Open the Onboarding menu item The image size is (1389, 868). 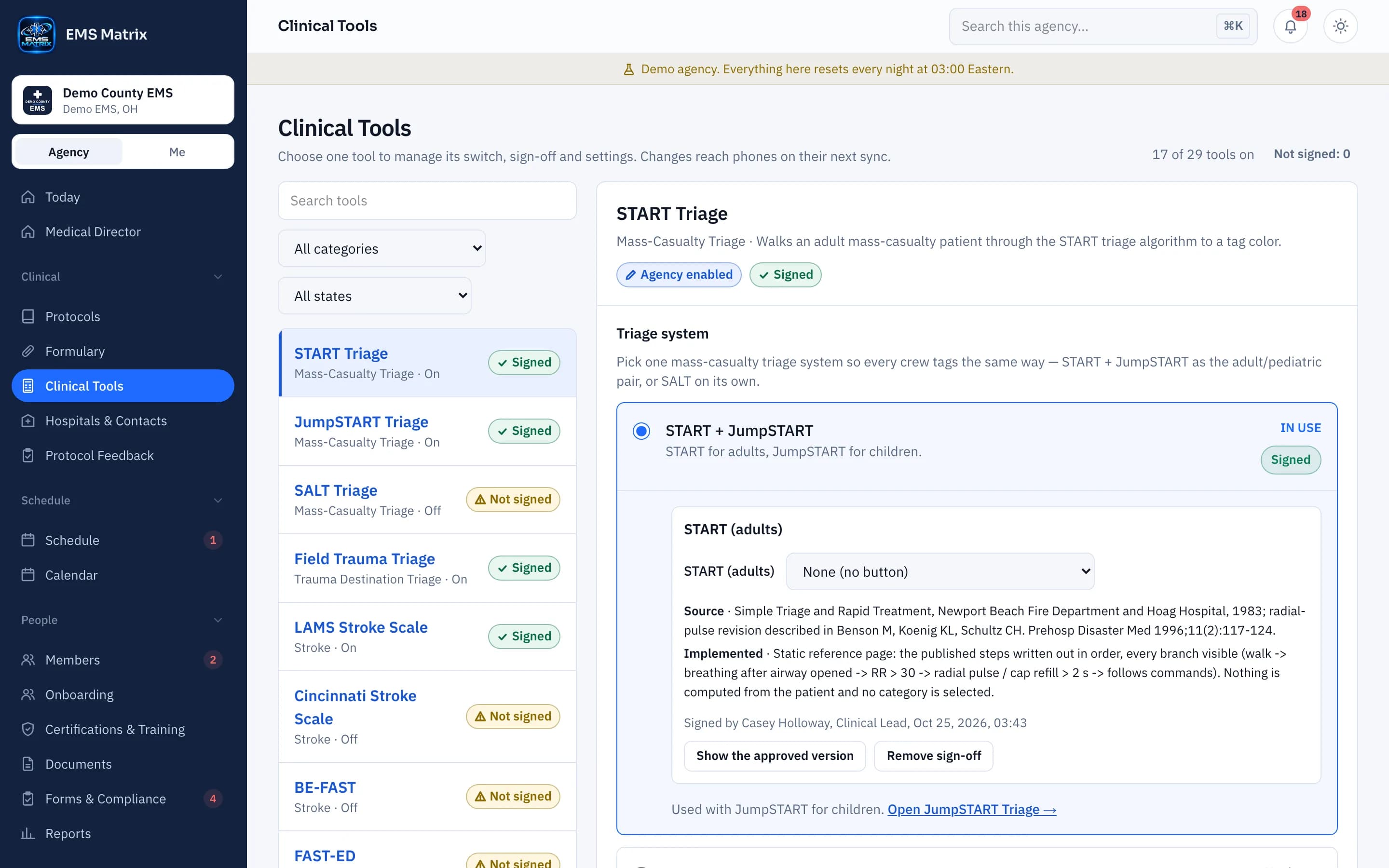(123, 694)
